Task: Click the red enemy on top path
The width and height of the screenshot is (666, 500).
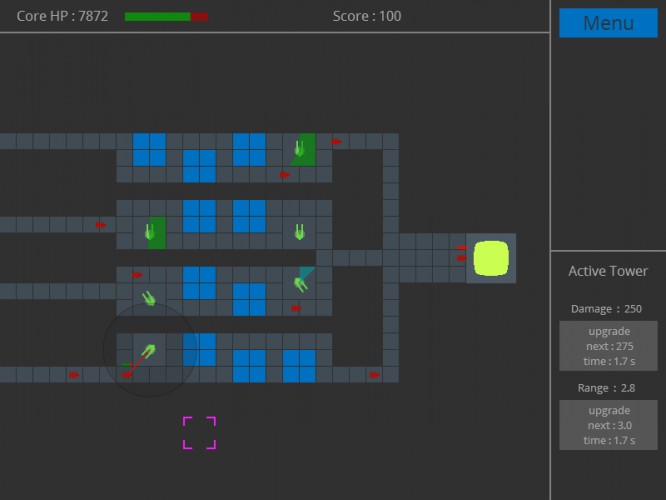Action: pyautogui.click(x=336, y=141)
